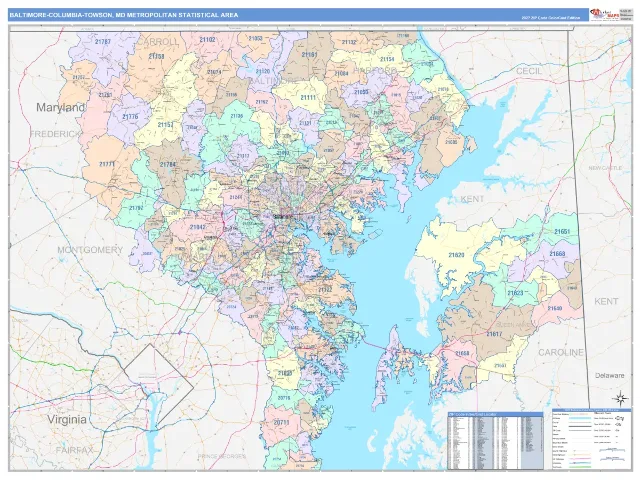
Task: Click ZIP code label 21084
Action: pos(341,73)
